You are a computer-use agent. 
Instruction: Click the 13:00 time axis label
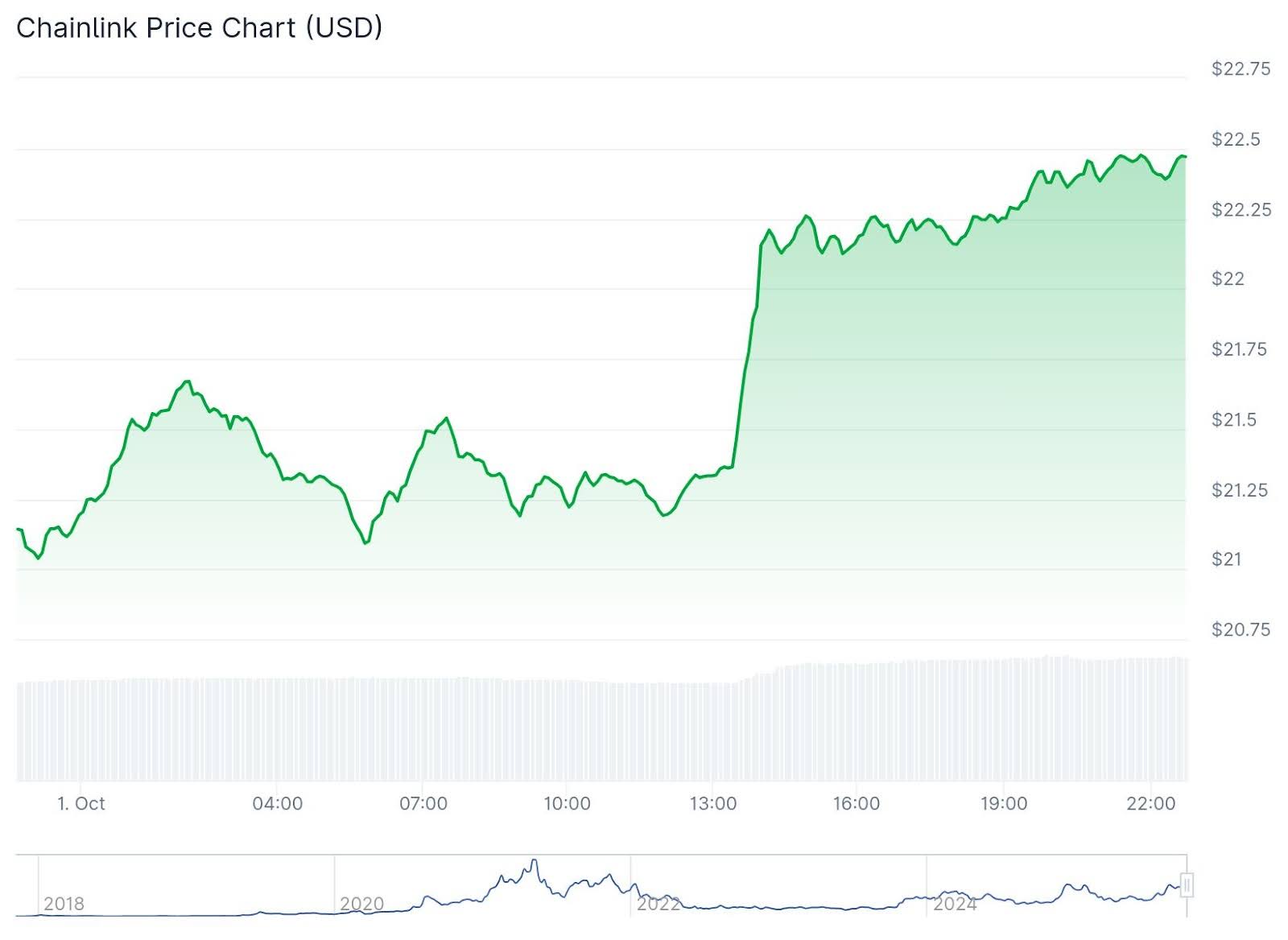(712, 803)
